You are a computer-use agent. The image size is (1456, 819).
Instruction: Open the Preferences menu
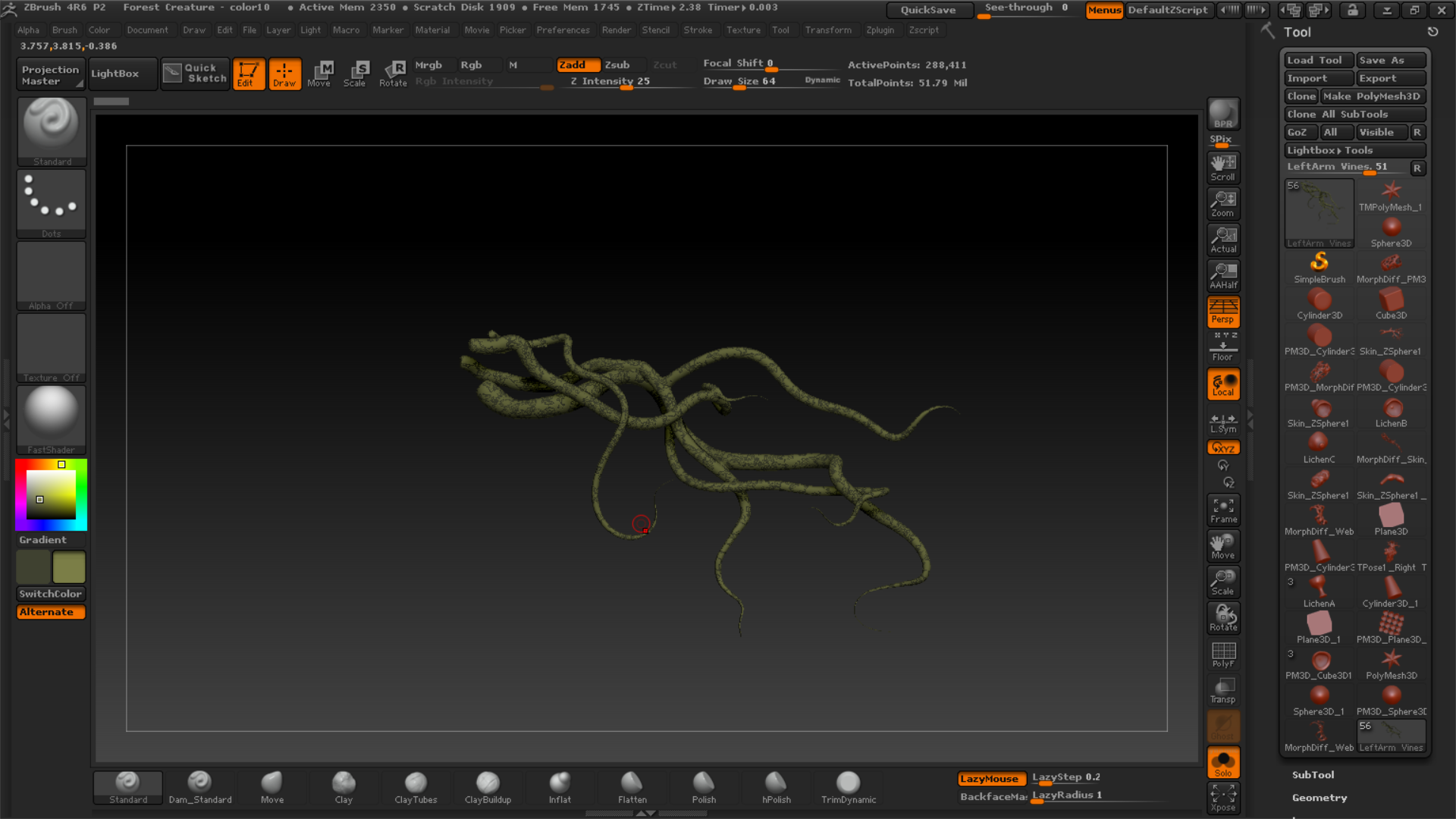click(x=563, y=30)
